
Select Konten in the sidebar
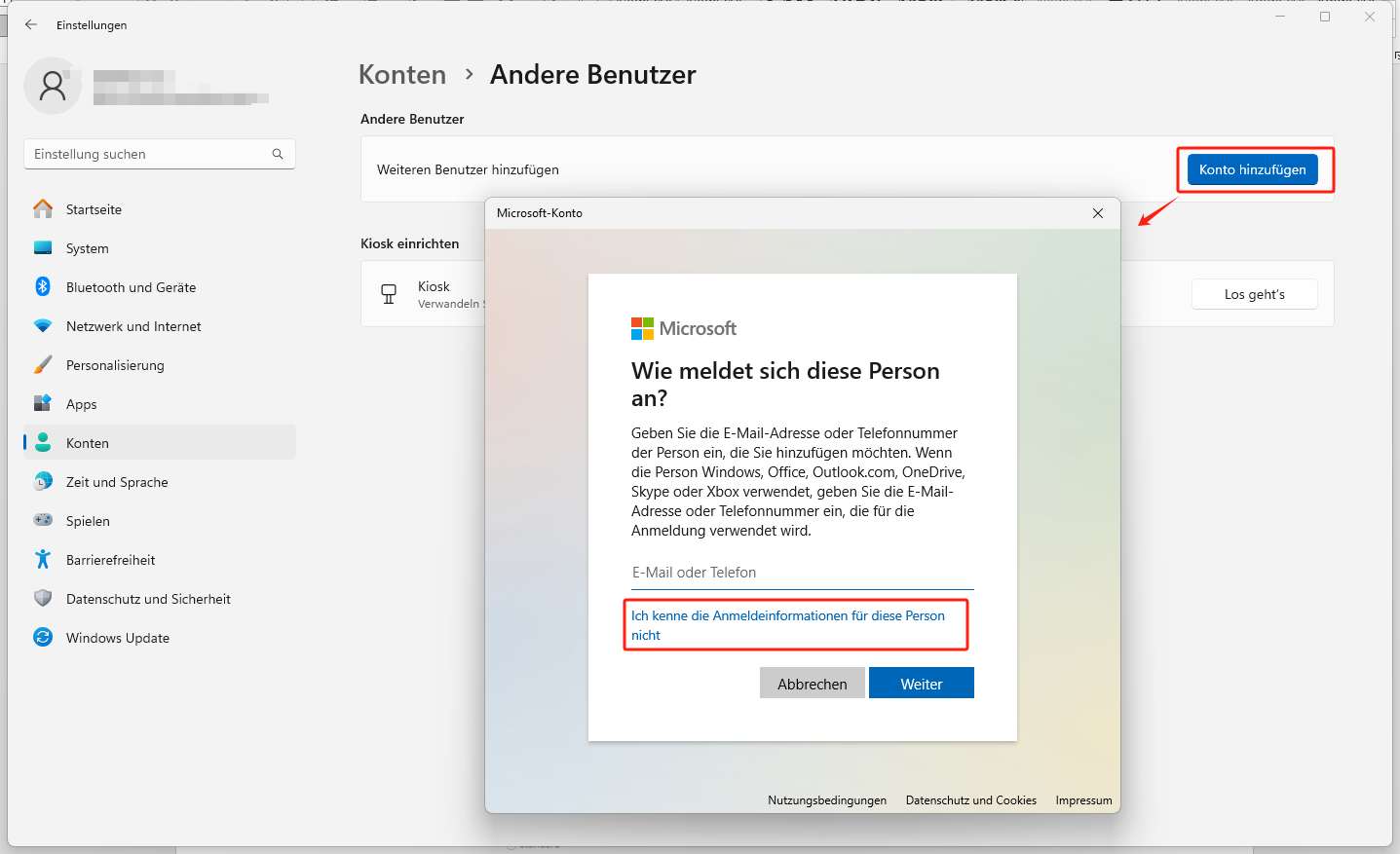click(160, 443)
